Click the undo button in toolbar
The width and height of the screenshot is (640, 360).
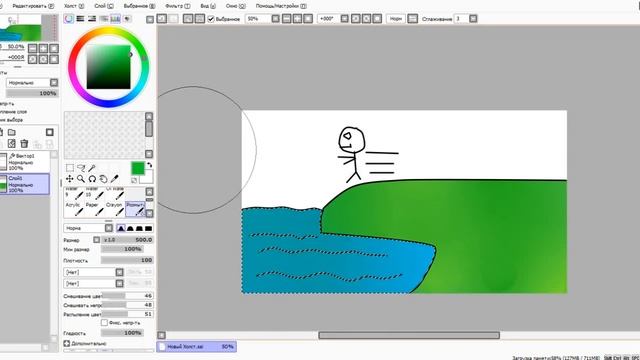(162, 19)
